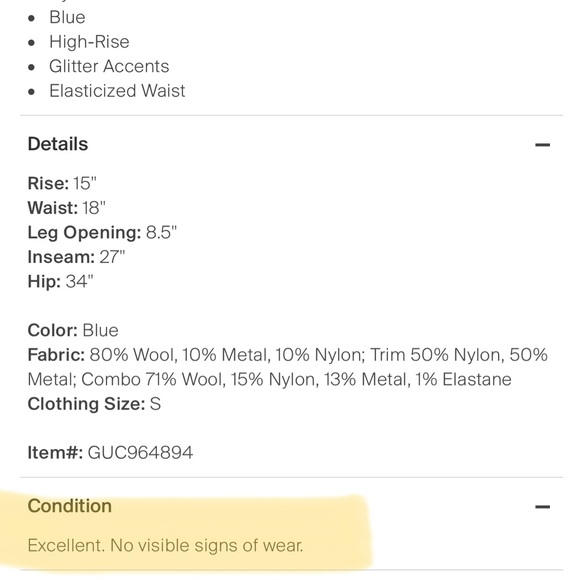Select the Details section heading
Screen dimensions: 580x580
point(58,144)
